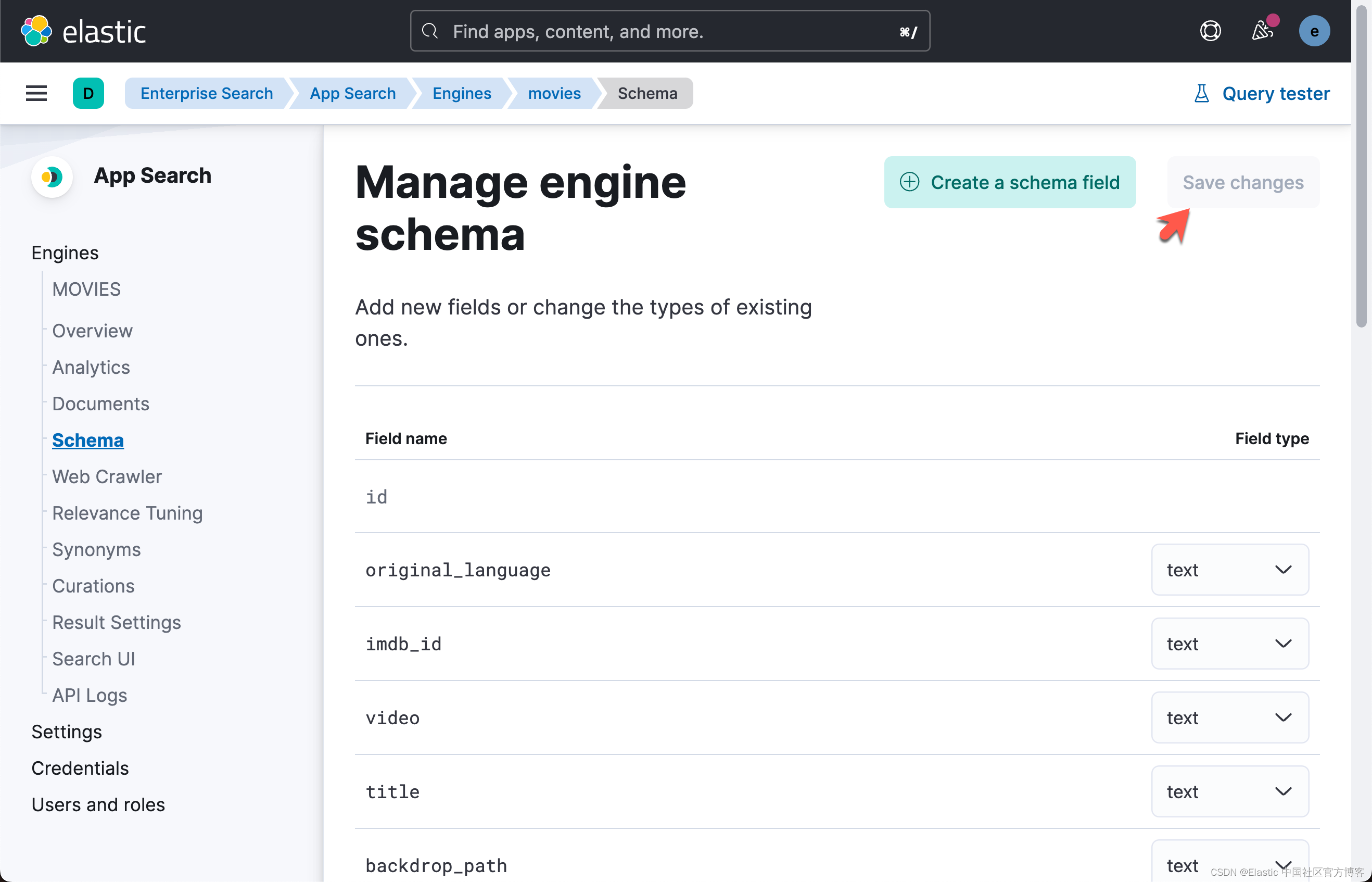Open the Analytics sidebar item
Viewport: 1372px width, 882px height.
[x=91, y=367]
